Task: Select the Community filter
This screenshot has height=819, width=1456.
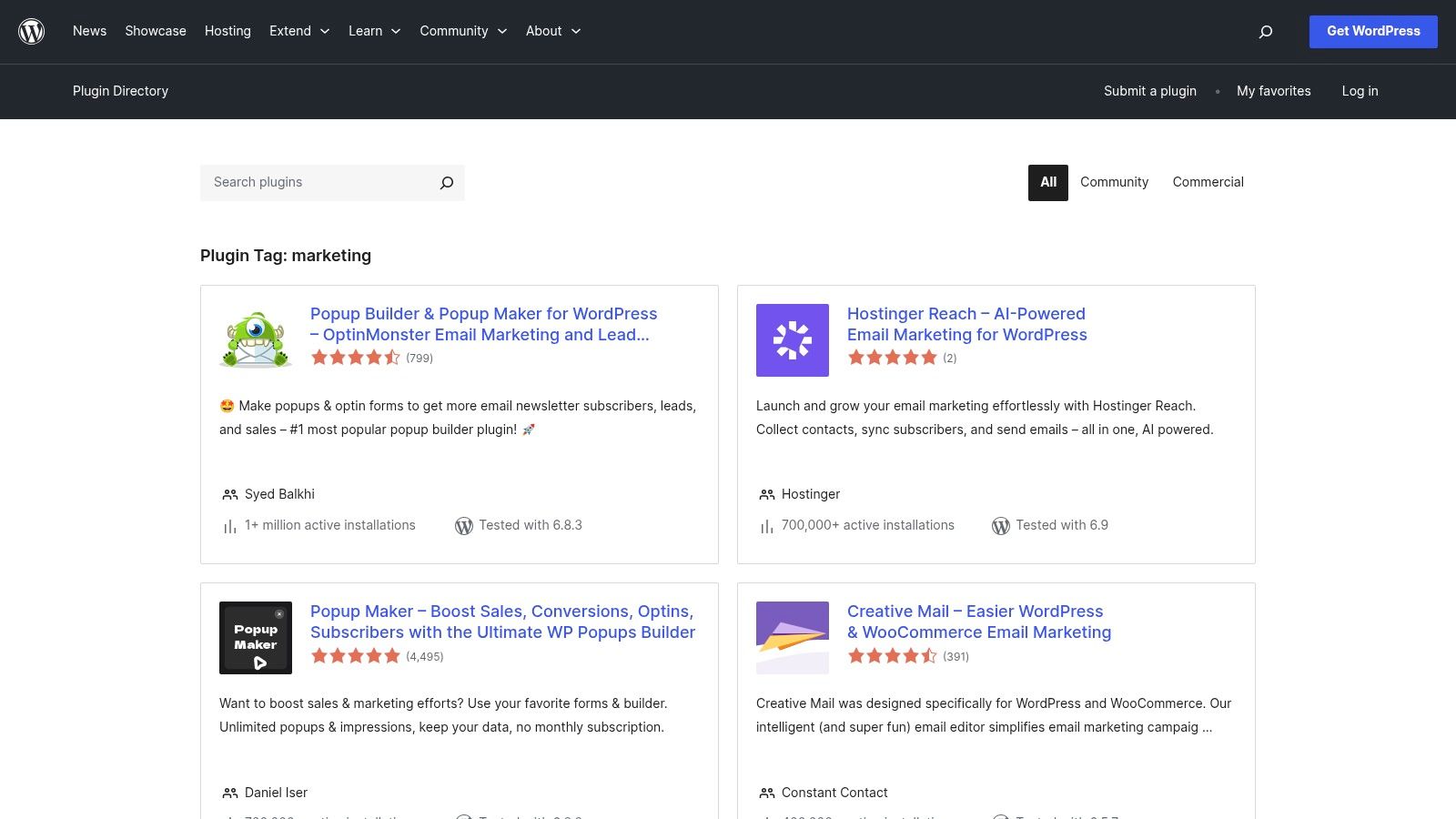Action: (1114, 182)
